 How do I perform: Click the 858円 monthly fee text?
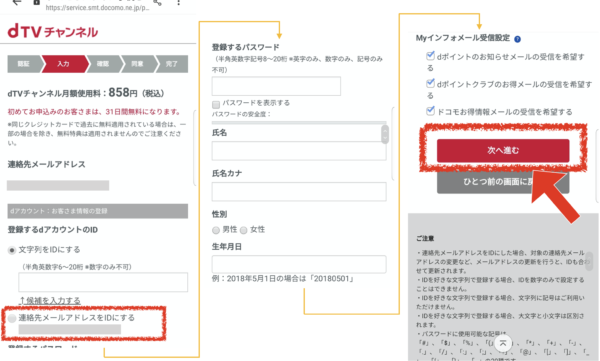pos(123,93)
